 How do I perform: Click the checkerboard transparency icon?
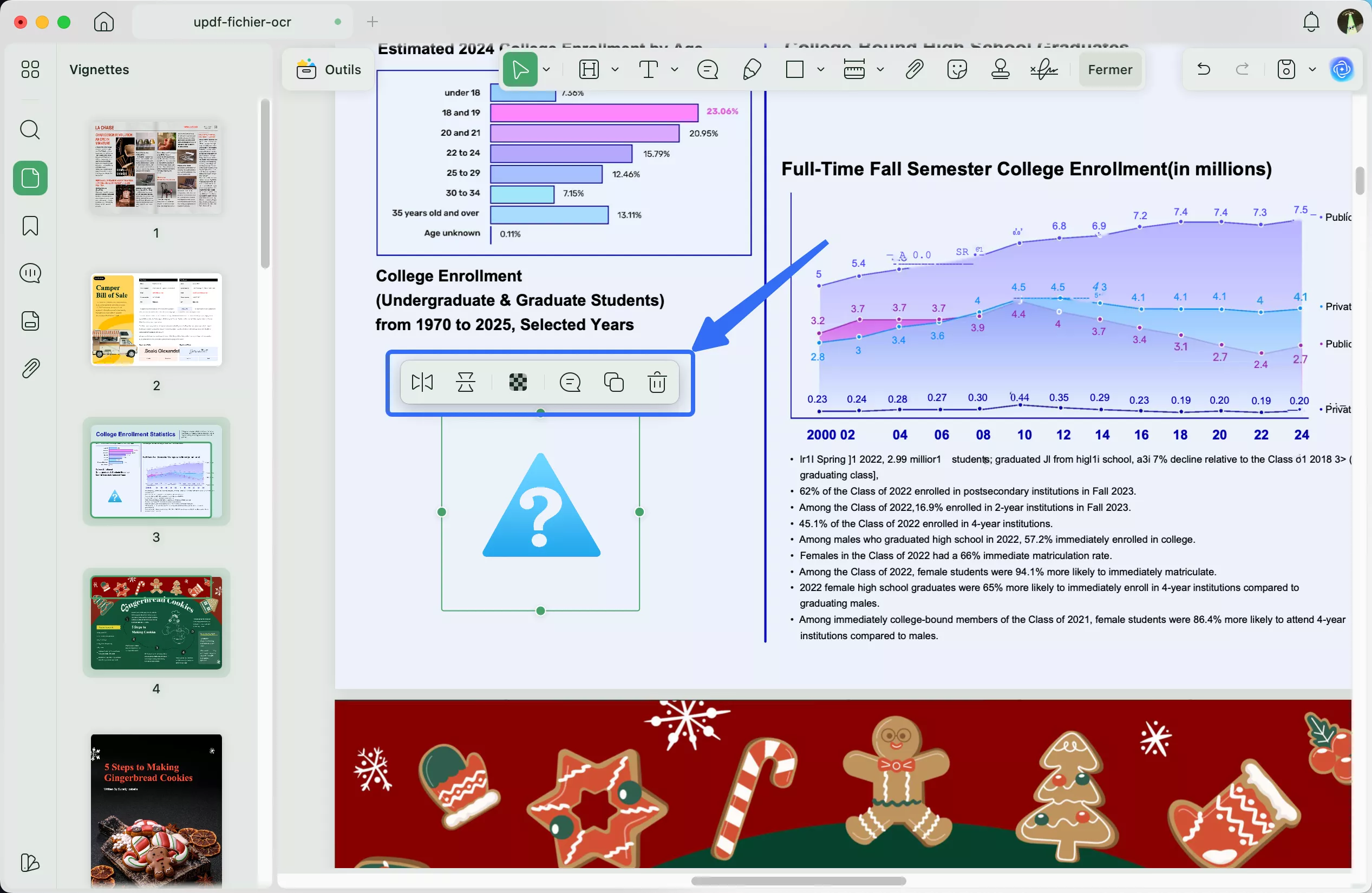[518, 382]
